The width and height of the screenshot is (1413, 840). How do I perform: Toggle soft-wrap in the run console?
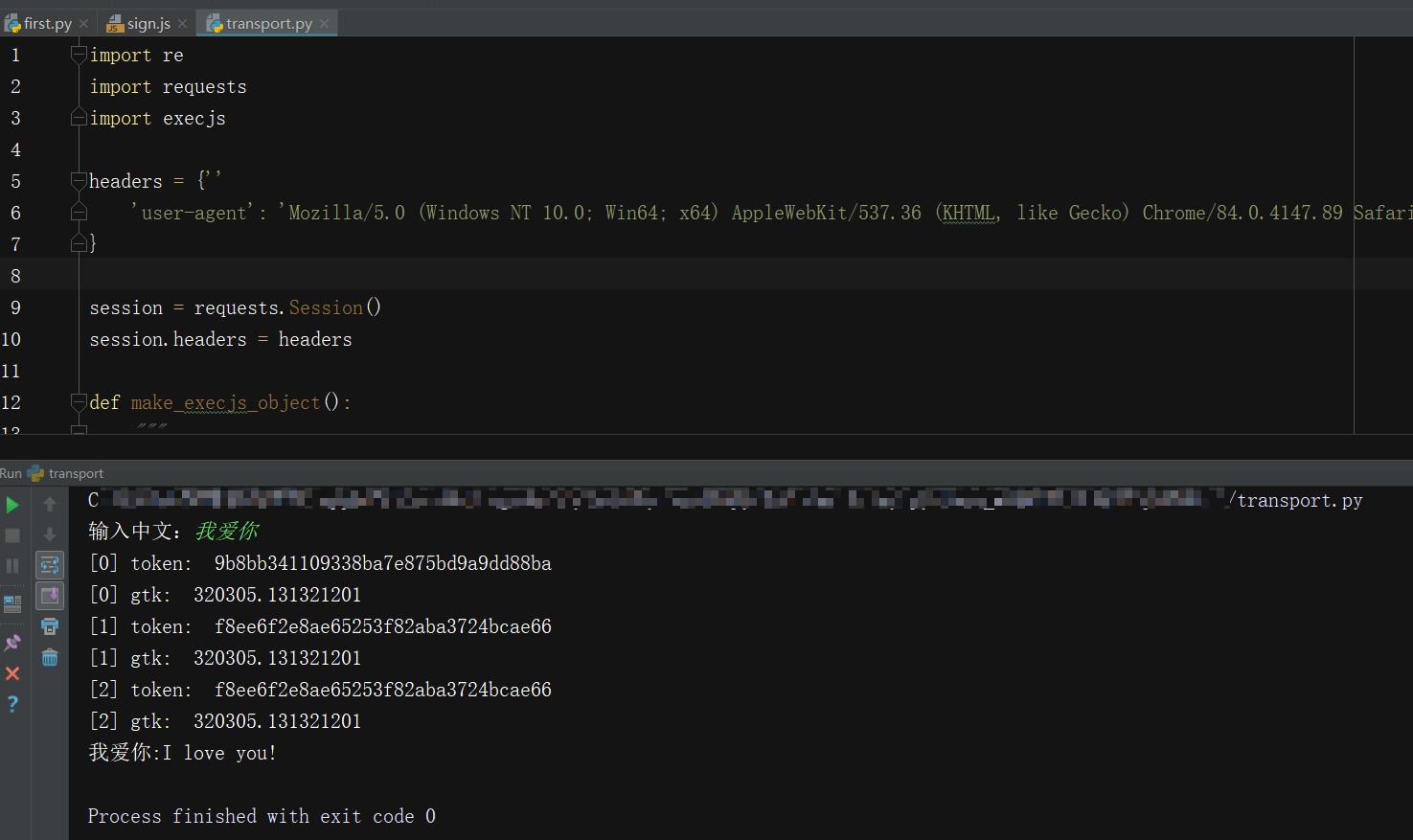click(x=50, y=565)
